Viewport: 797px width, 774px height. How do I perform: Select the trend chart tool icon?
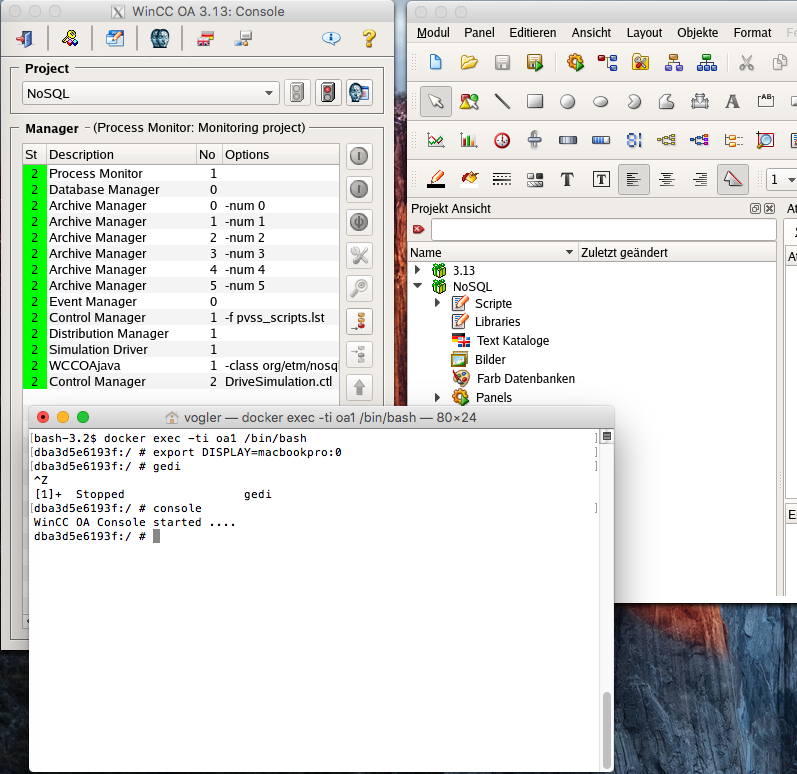point(436,140)
